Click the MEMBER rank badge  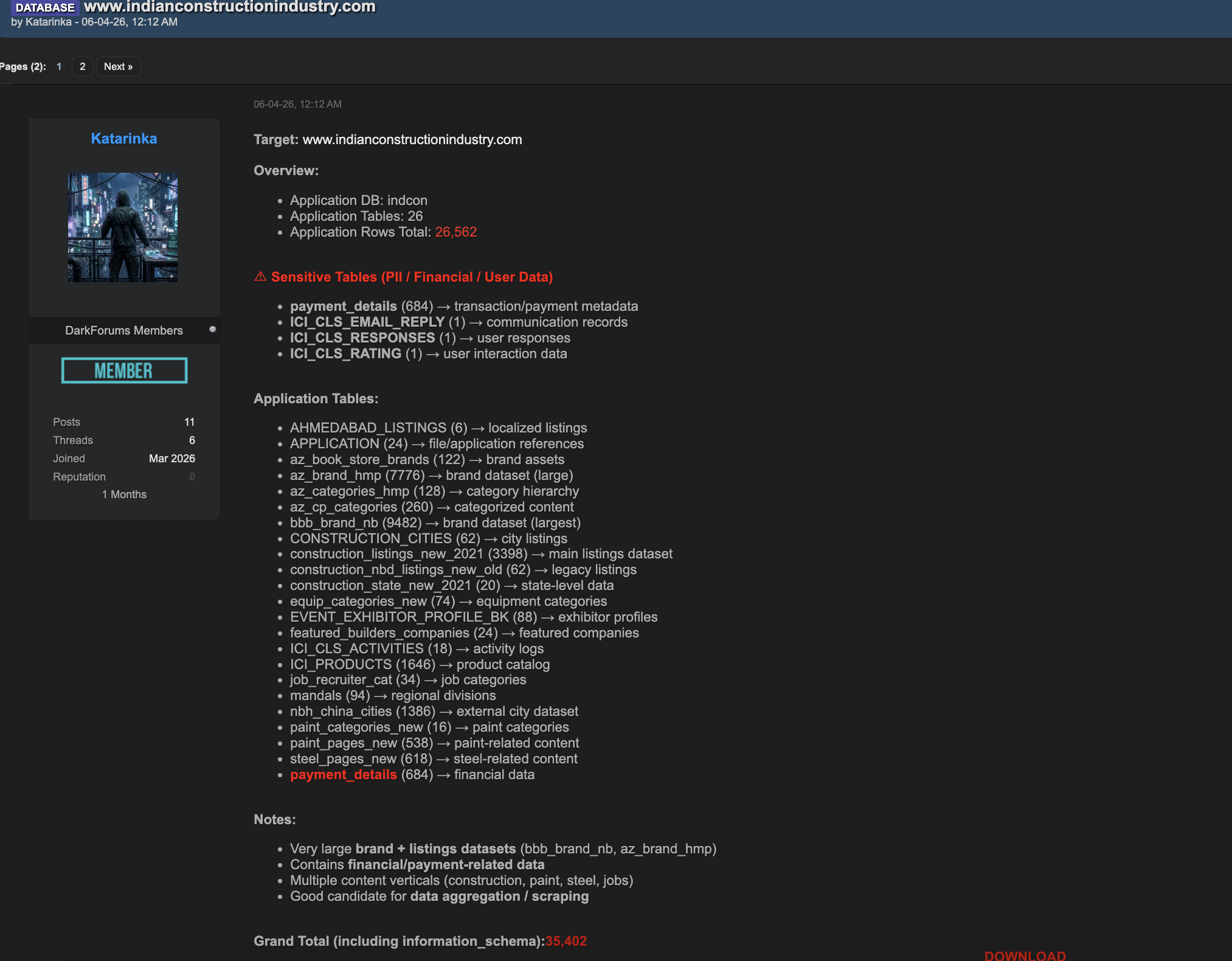[x=125, y=370]
